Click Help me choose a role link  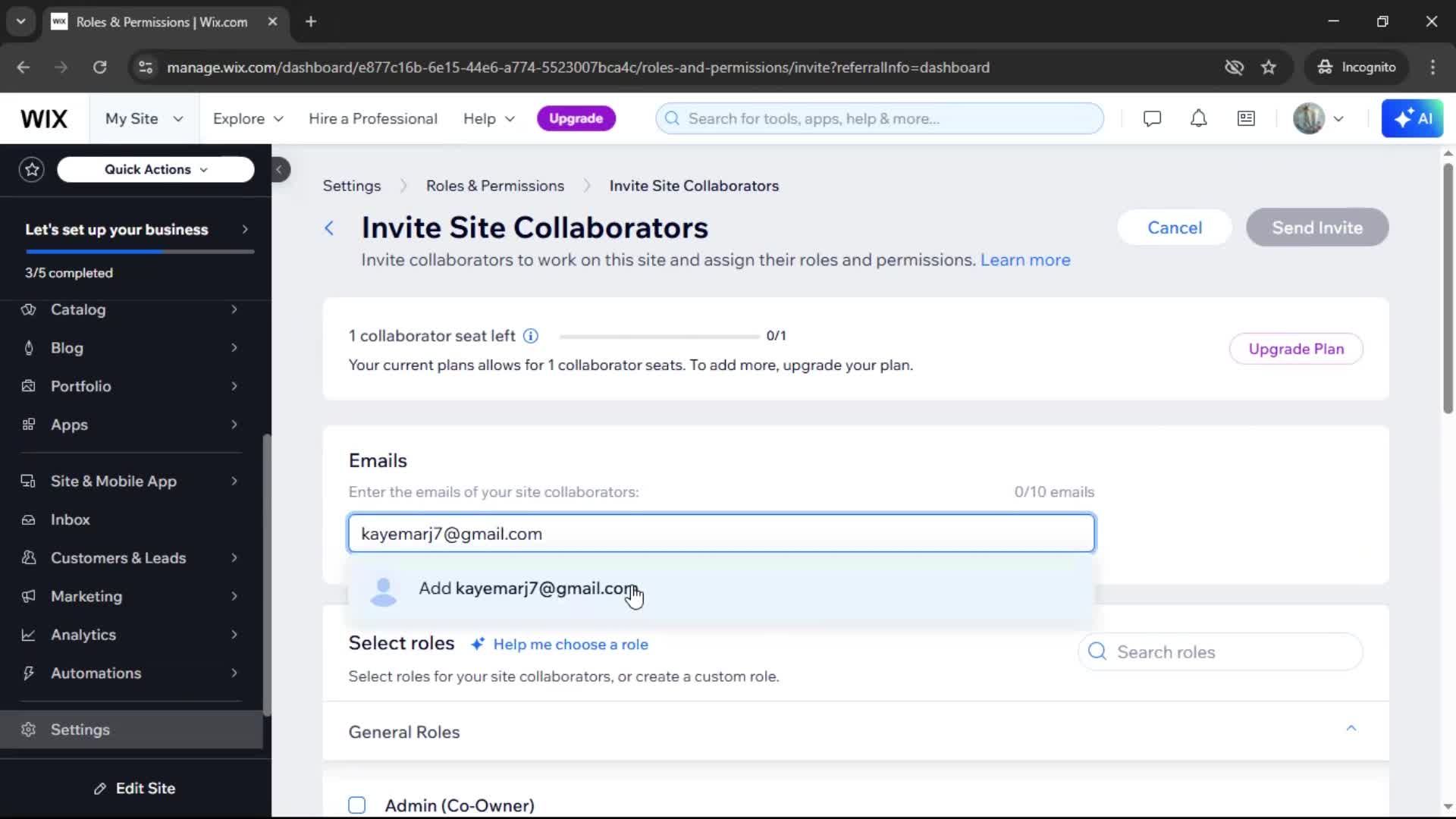click(570, 644)
